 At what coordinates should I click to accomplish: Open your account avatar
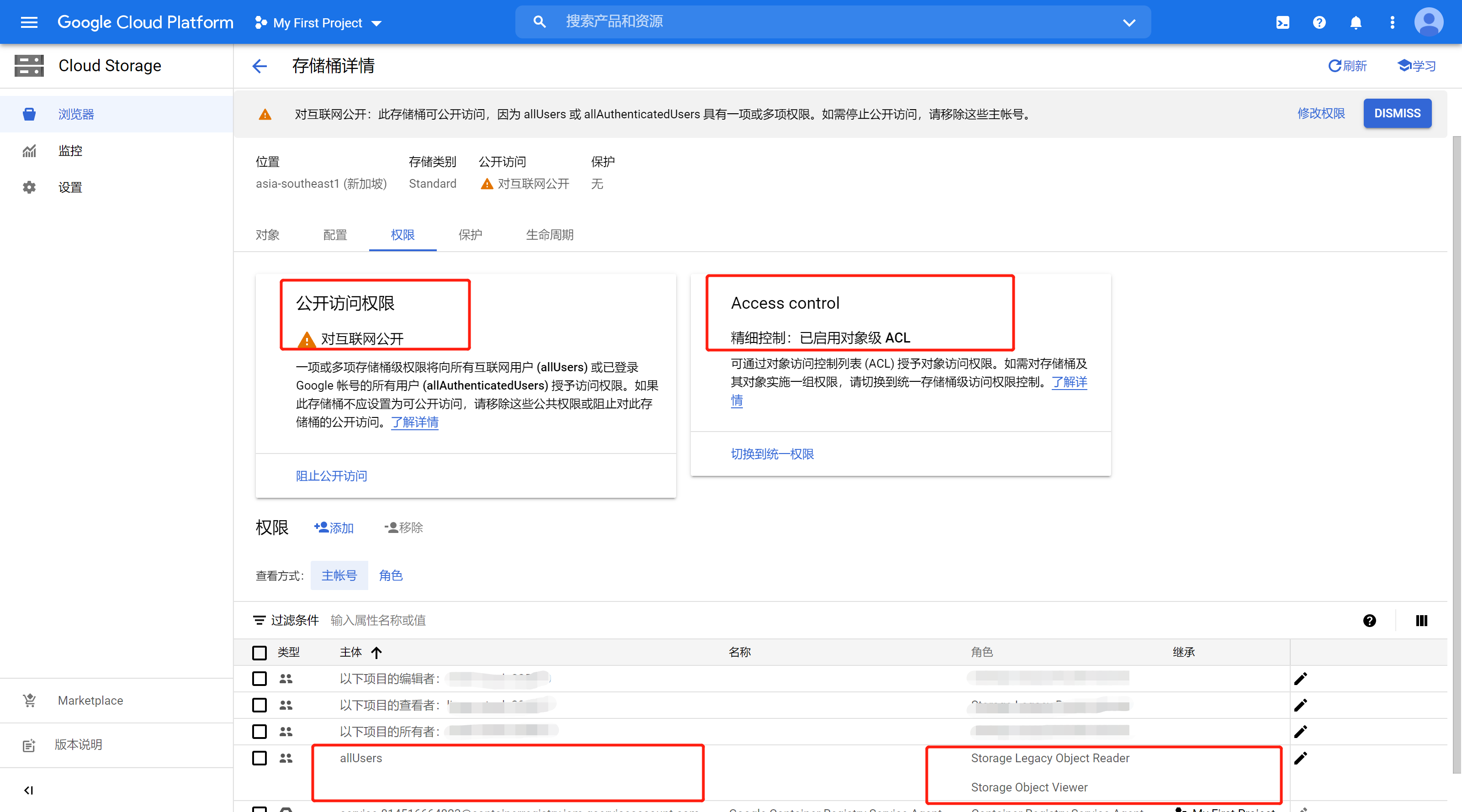1429,21
